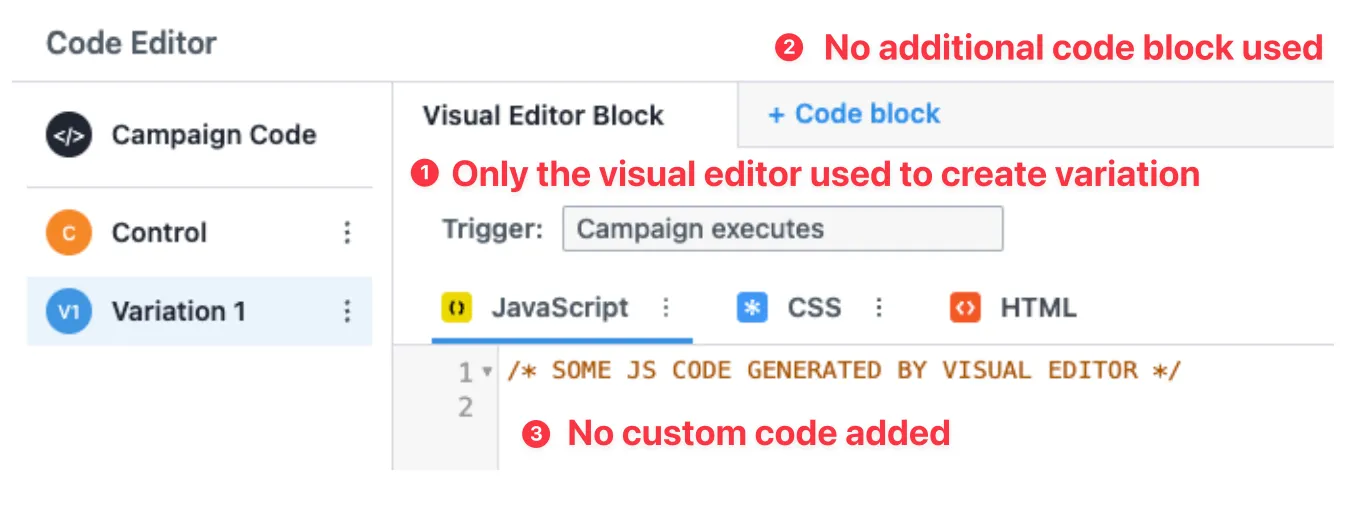Switch to the CSS tab
This screenshot has width=1362, height=515.
[814, 308]
